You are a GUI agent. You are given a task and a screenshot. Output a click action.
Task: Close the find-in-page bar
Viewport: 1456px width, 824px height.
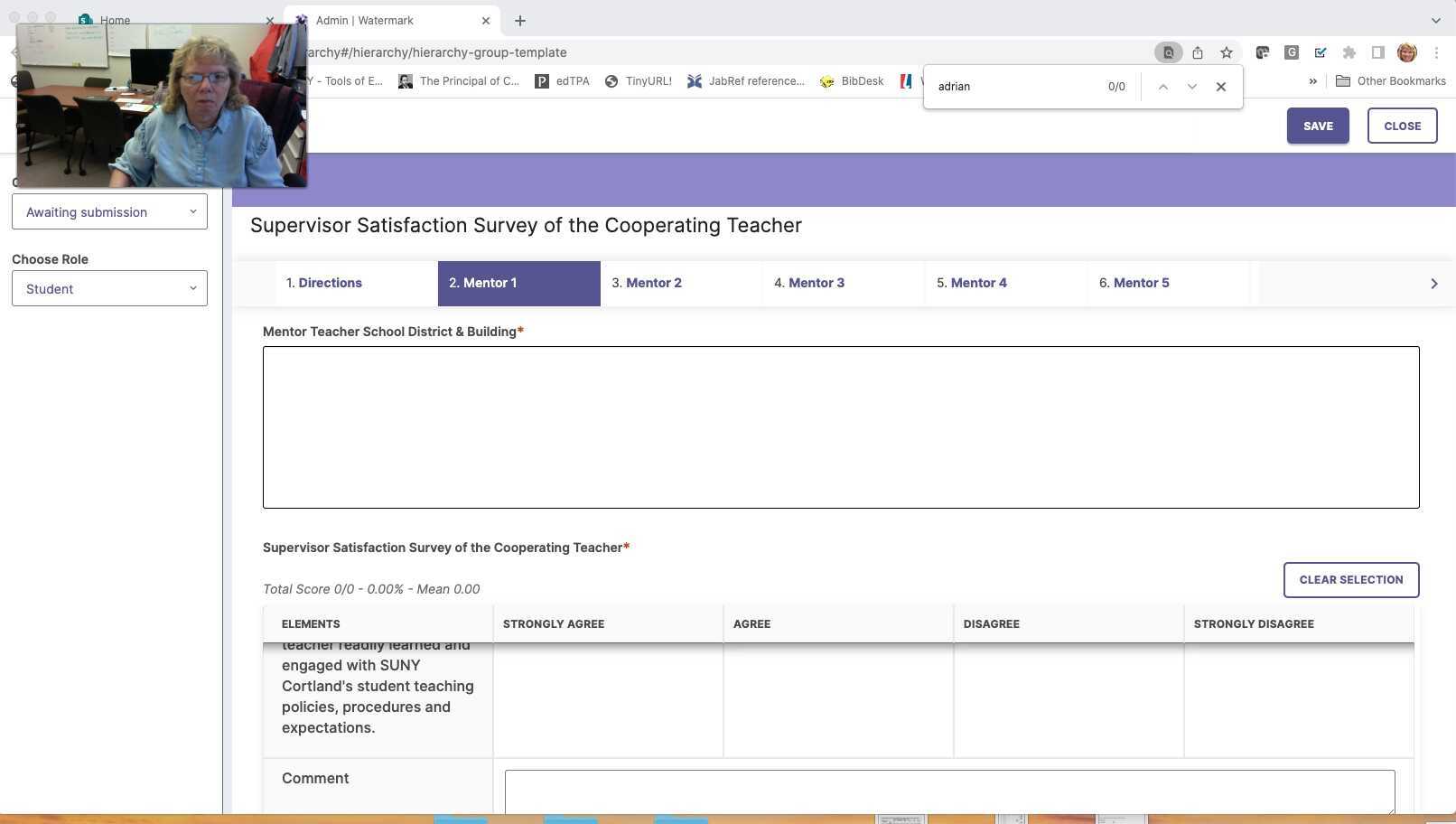tap(1220, 87)
